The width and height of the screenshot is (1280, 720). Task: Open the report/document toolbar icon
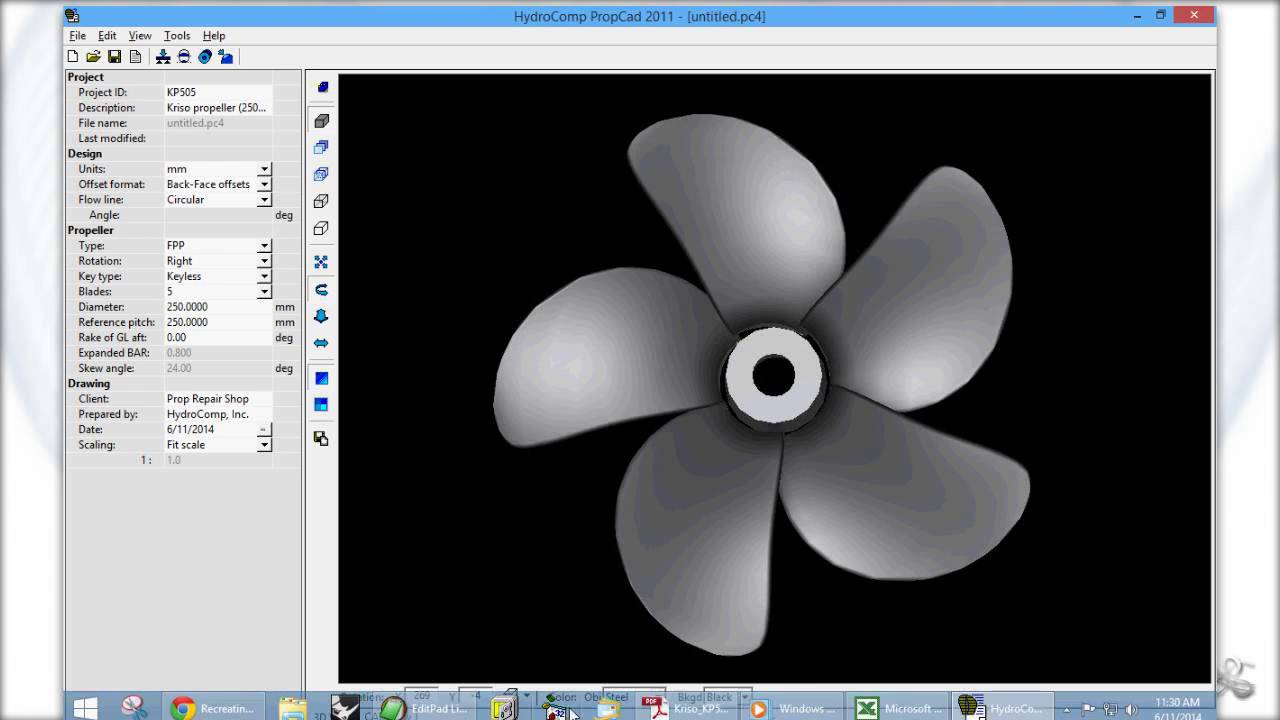(x=137, y=56)
